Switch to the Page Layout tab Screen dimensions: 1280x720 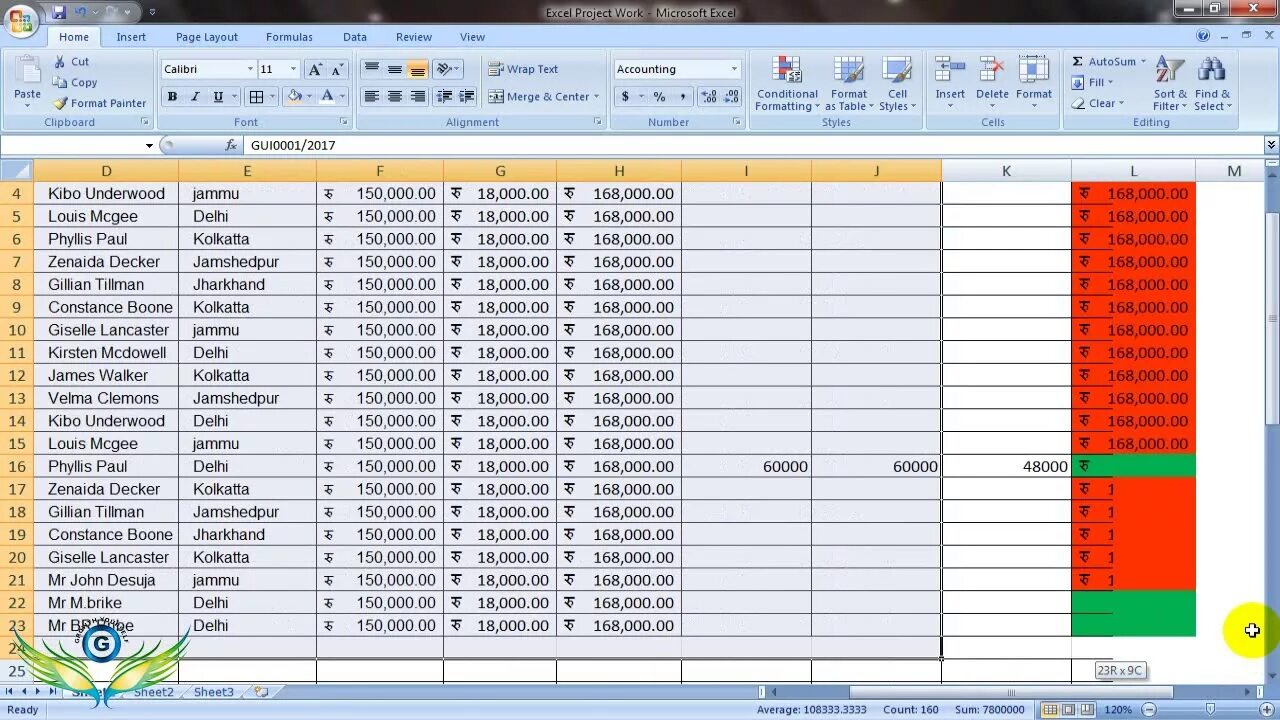point(207,37)
